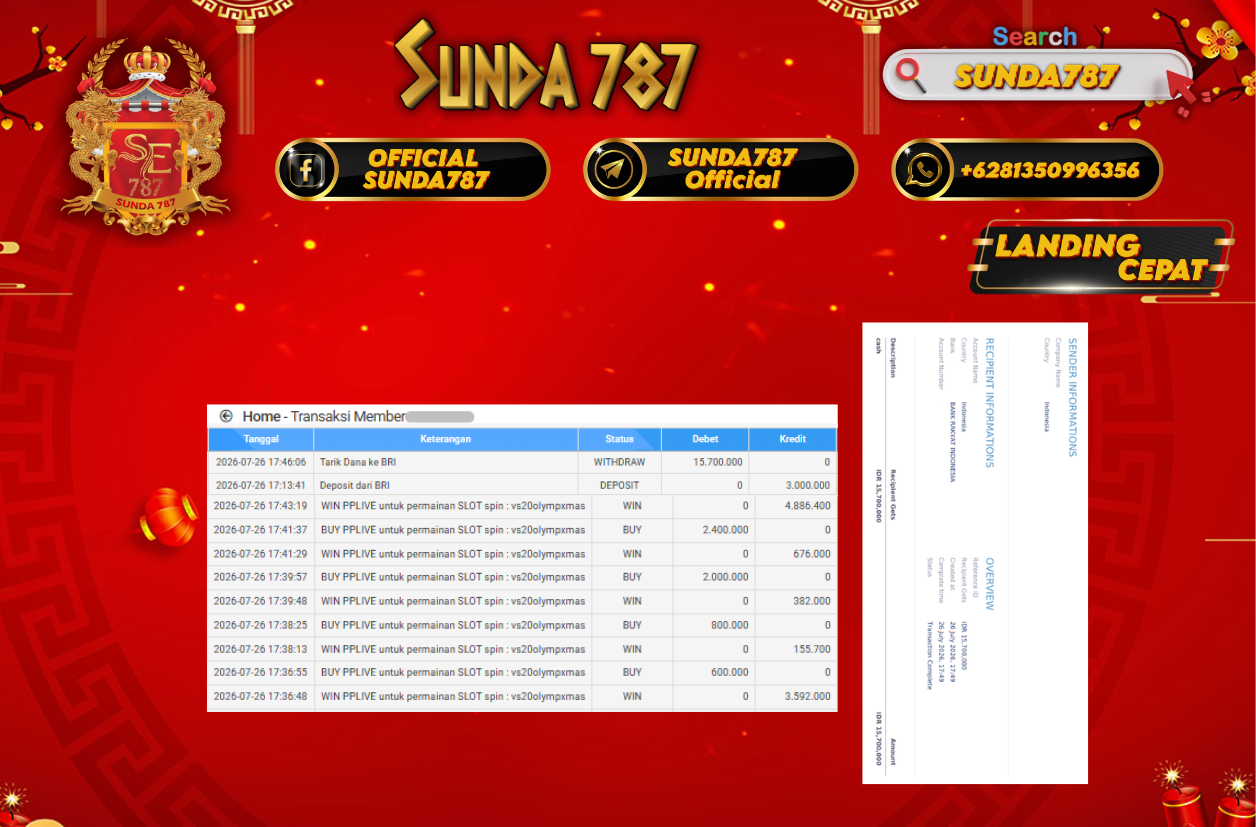
Task: Click the 2026-07-26 17:41:37 timestamp
Action: (260, 530)
